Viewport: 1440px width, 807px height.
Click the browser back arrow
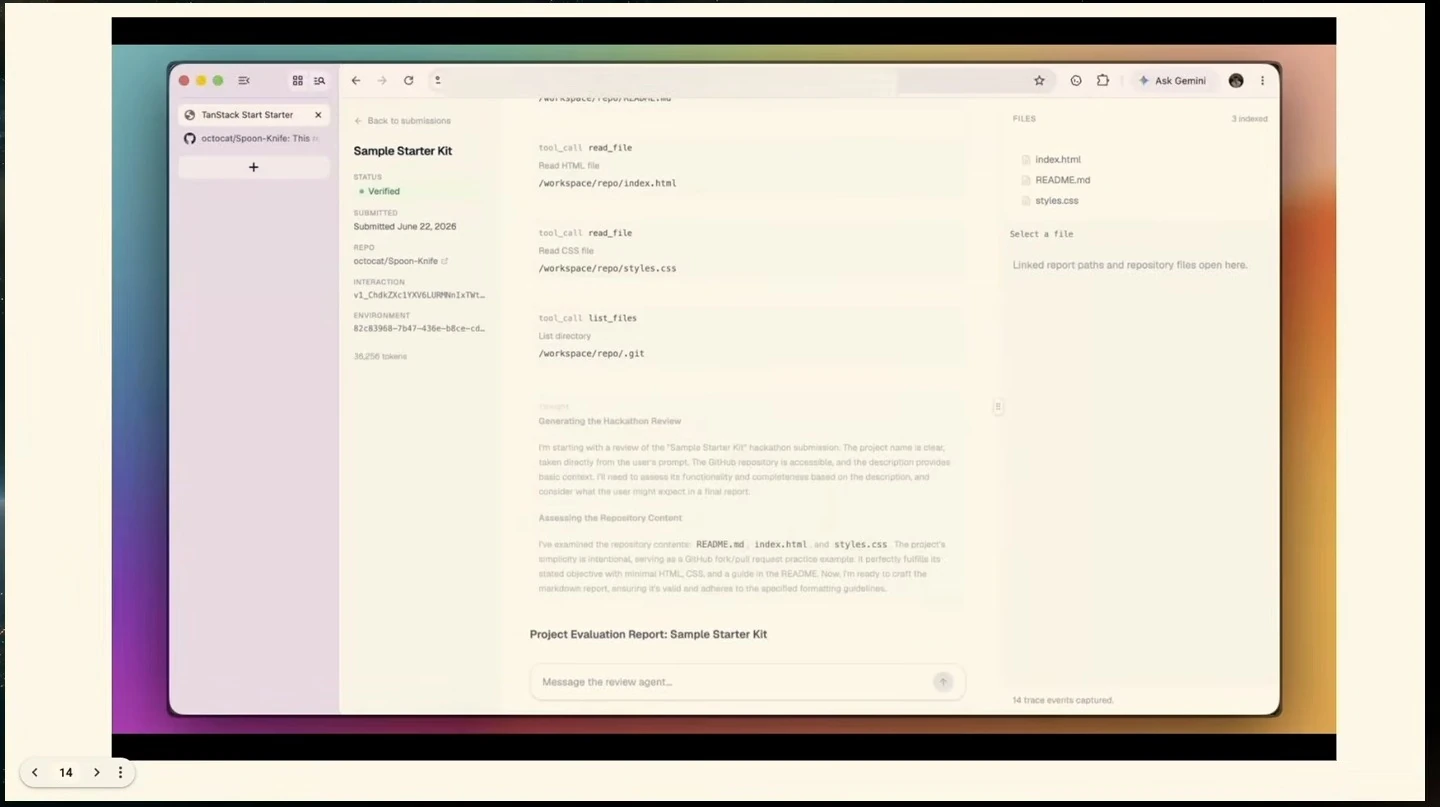click(x=356, y=81)
